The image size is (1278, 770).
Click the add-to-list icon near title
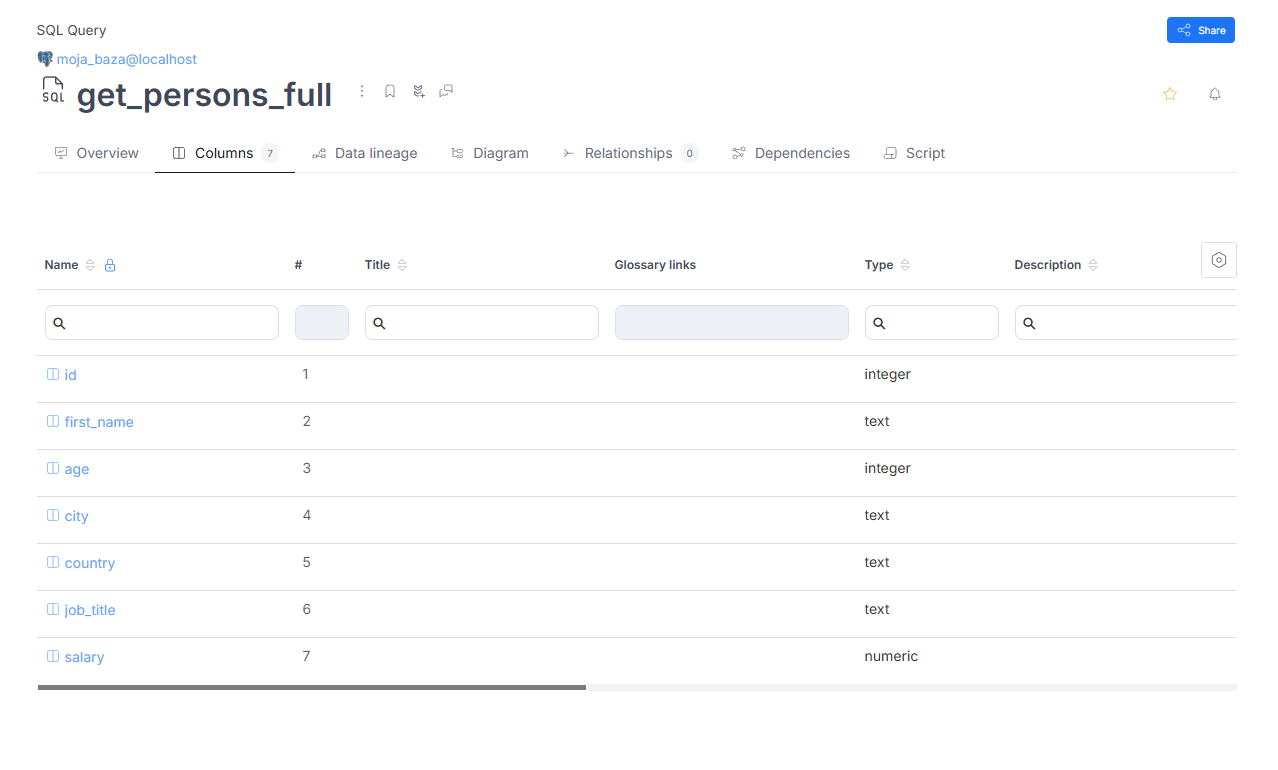pyautogui.click(x=418, y=92)
